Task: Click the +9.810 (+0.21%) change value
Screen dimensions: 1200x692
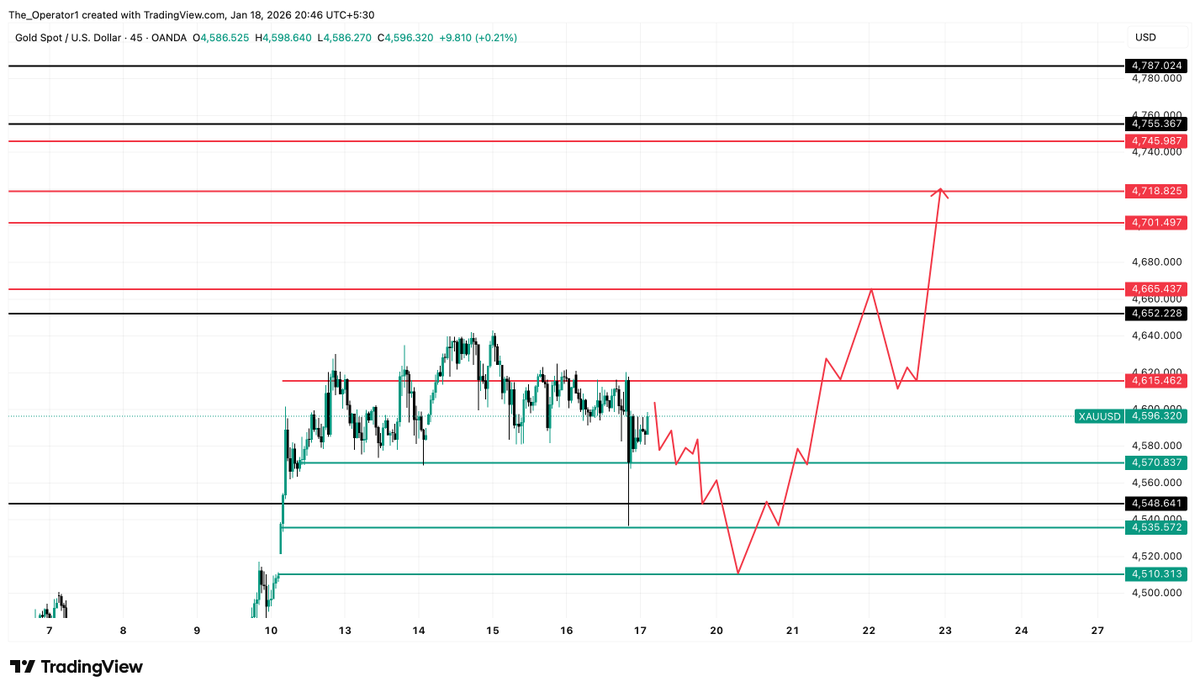Action: coord(479,38)
